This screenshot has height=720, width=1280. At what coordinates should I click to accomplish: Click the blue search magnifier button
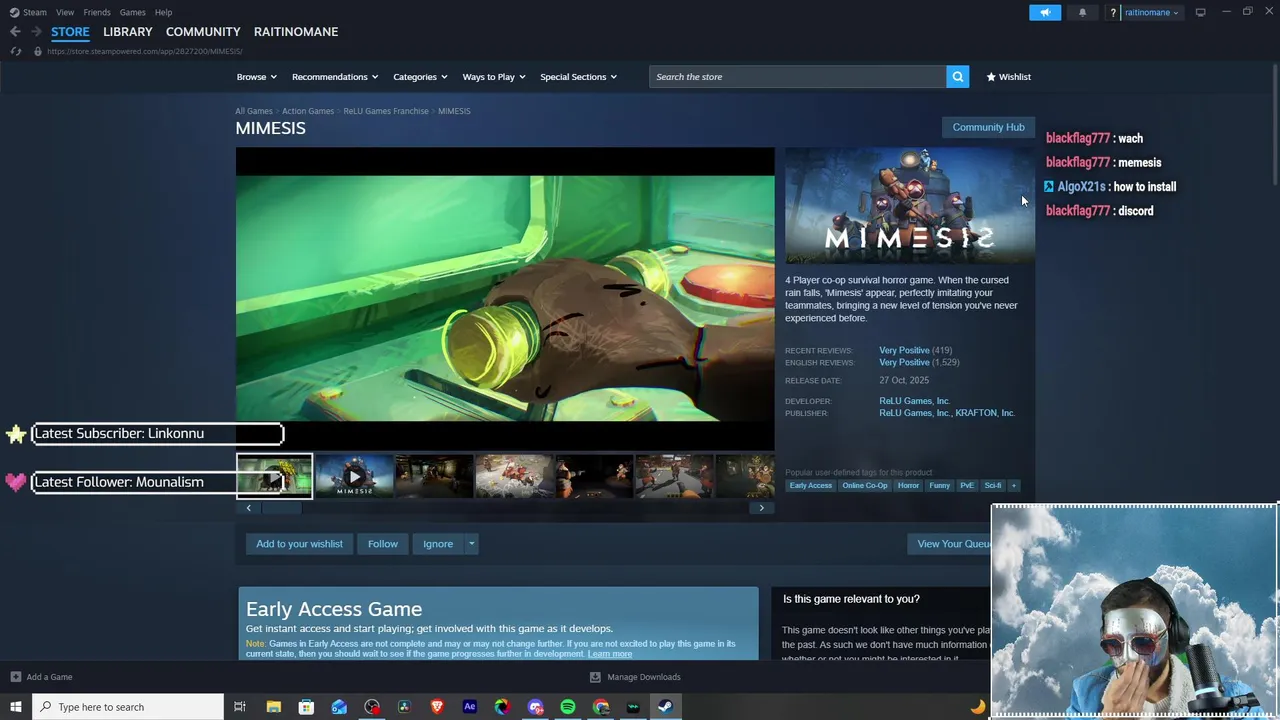pos(958,77)
